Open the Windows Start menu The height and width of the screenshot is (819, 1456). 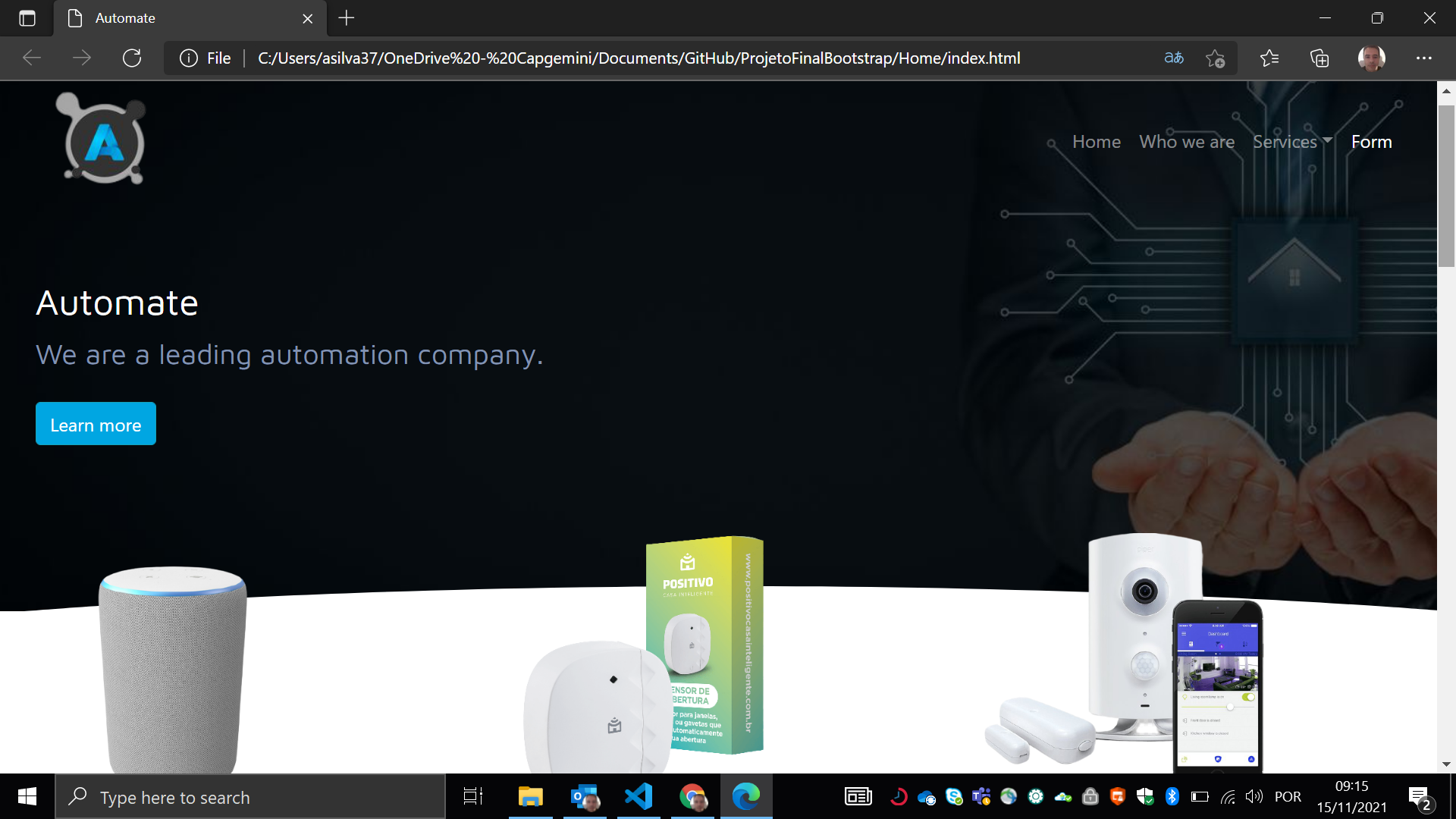[x=27, y=796]
